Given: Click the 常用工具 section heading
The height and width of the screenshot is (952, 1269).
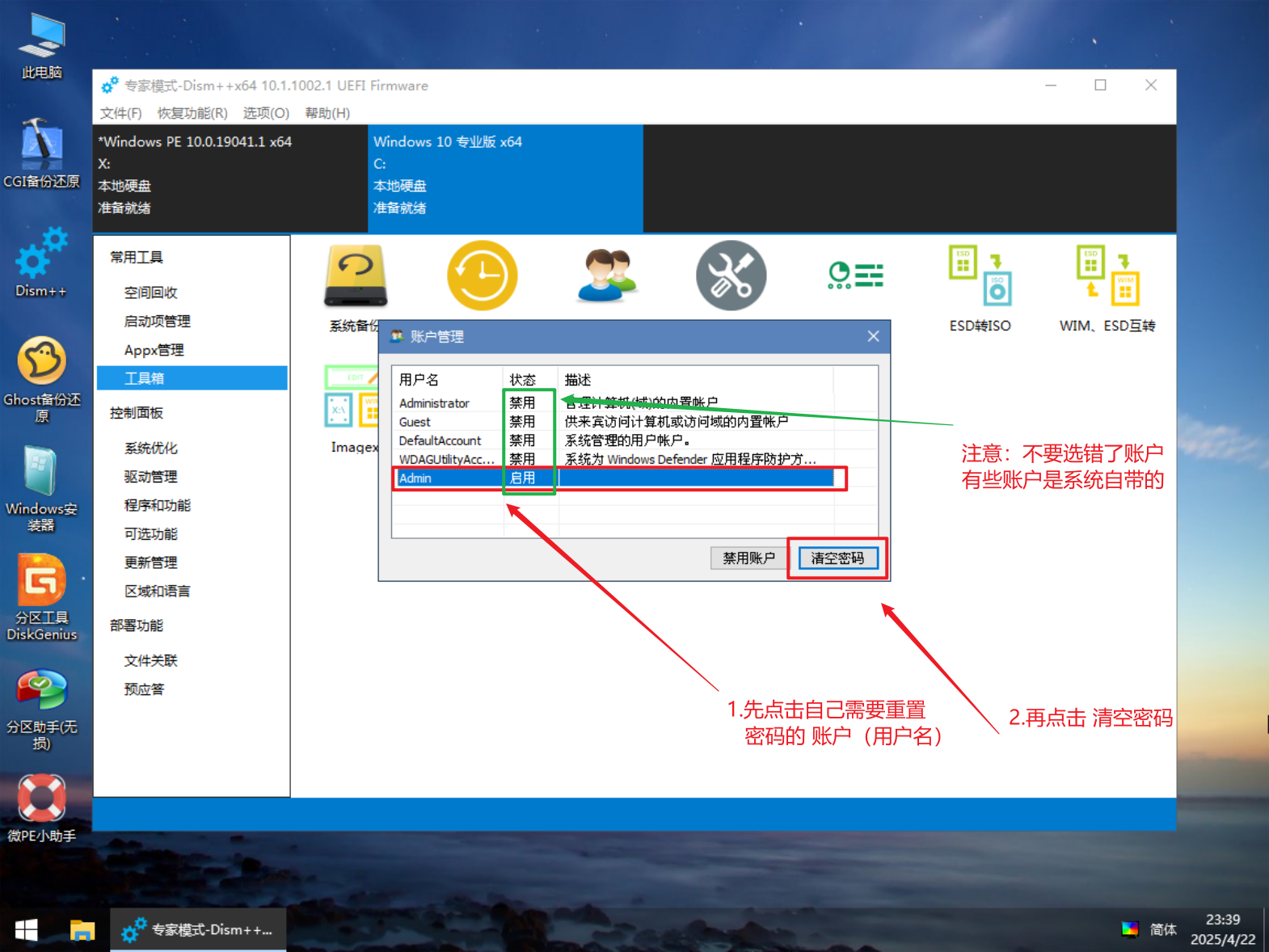Looking at the screenshot, I should pyautogui.click(x=137, y=257).
